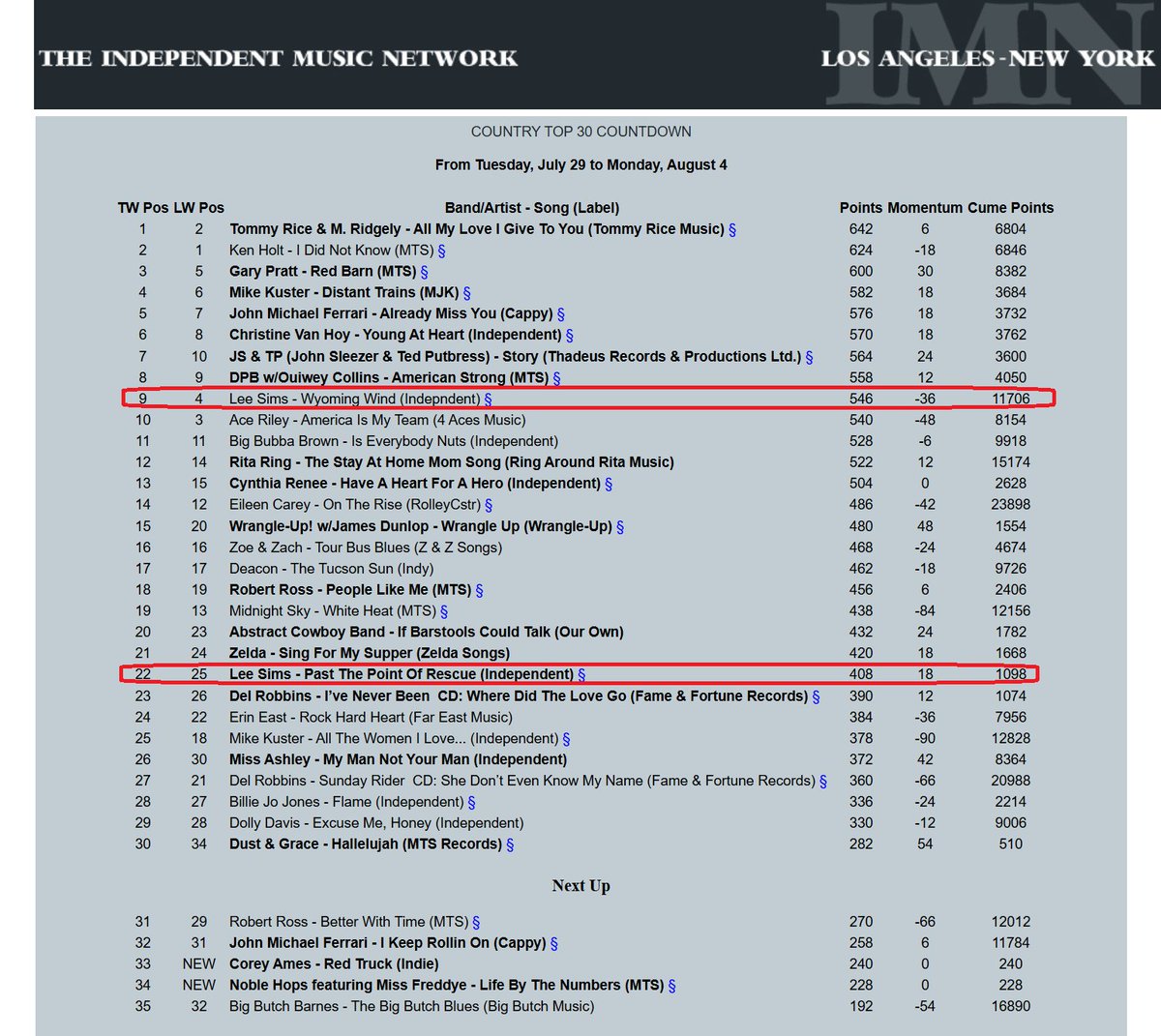Screen dimensions: 1161x1036
Task: Click Rita Ring - The Stay At Home Mom Song
Action: point(452,462)
